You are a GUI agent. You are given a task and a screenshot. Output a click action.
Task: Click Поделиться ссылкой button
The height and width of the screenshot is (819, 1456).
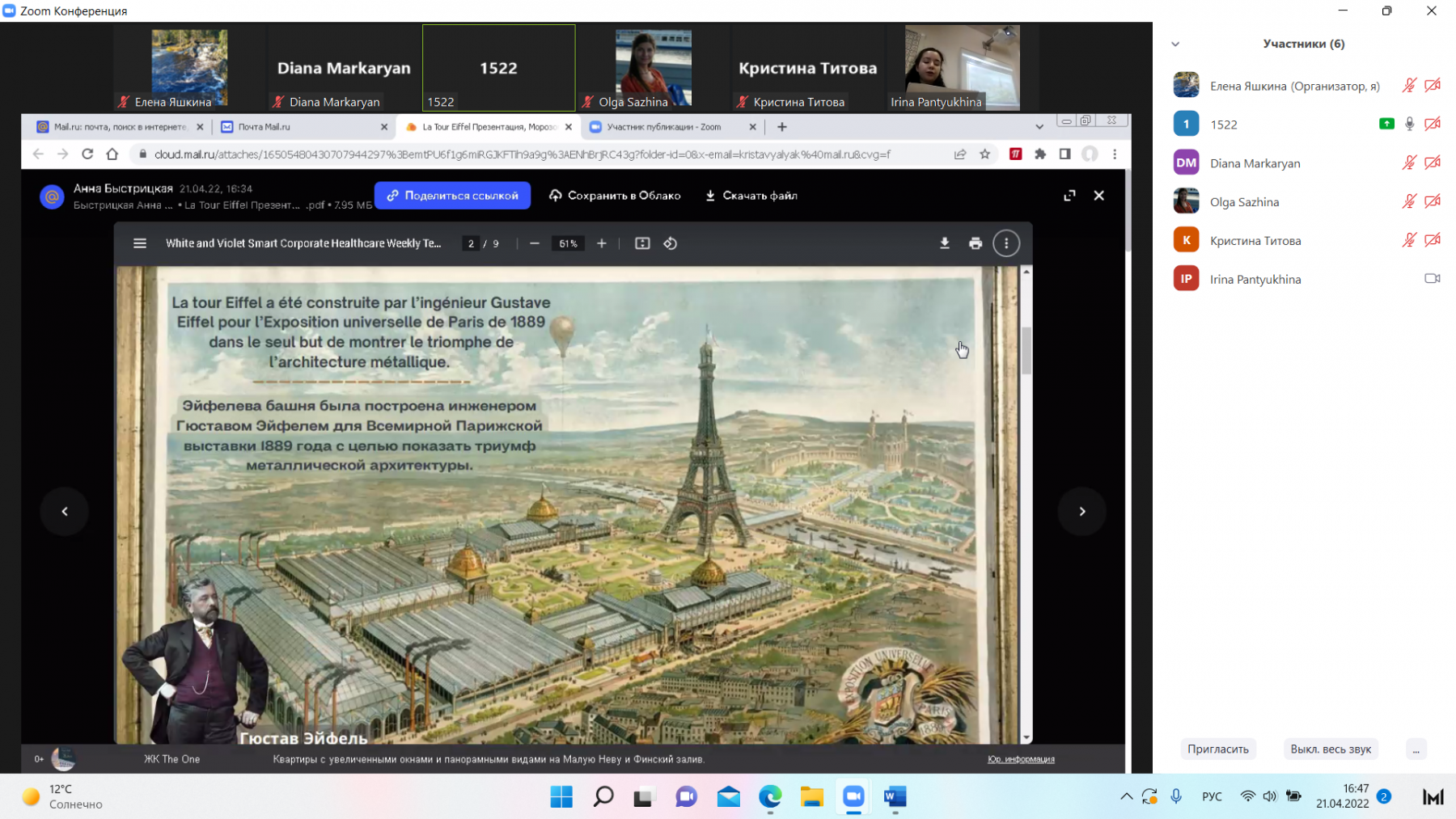(x=452, y=196)
